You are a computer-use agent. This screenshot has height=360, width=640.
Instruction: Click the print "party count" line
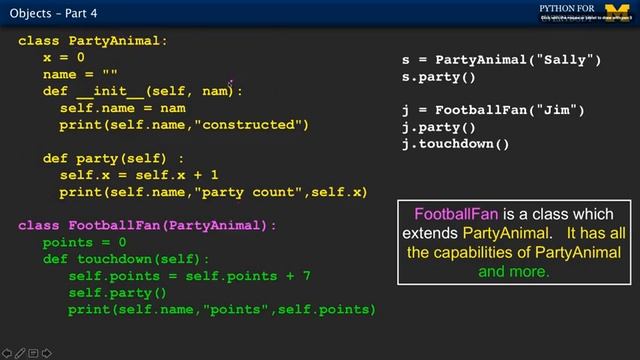point(213,192)
